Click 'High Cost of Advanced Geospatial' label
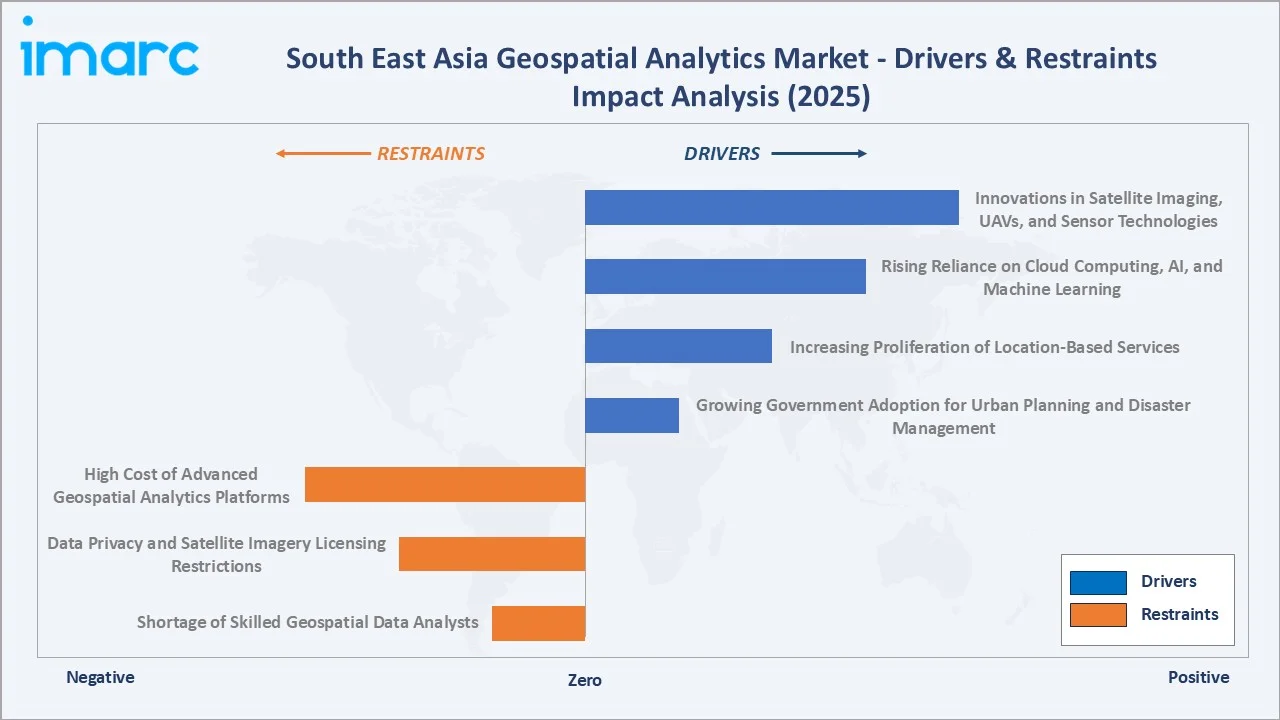1280x720 pixels. pyautogui.click(x=171, y=485)
